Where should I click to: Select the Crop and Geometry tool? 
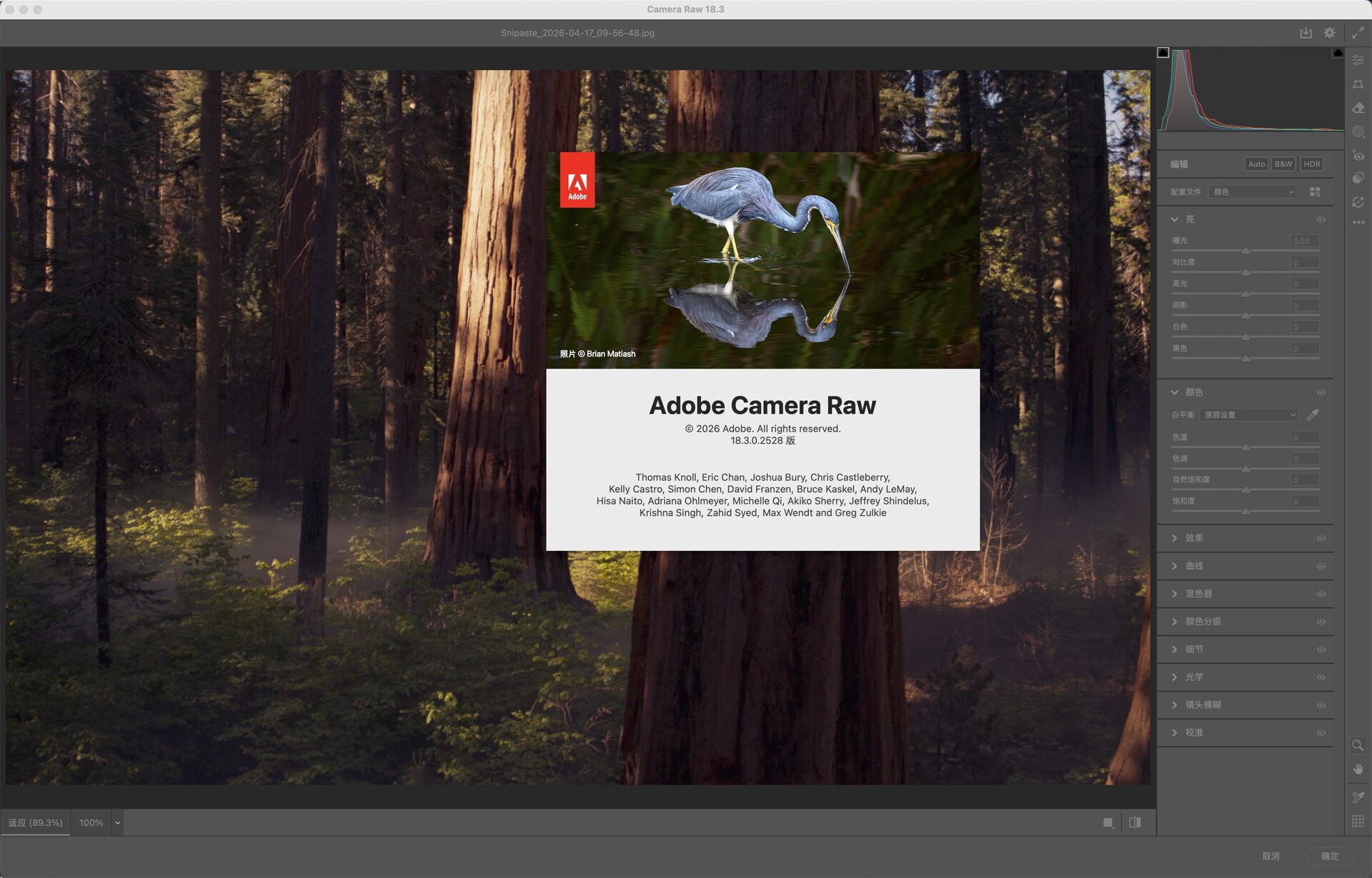coord(1358,84)
